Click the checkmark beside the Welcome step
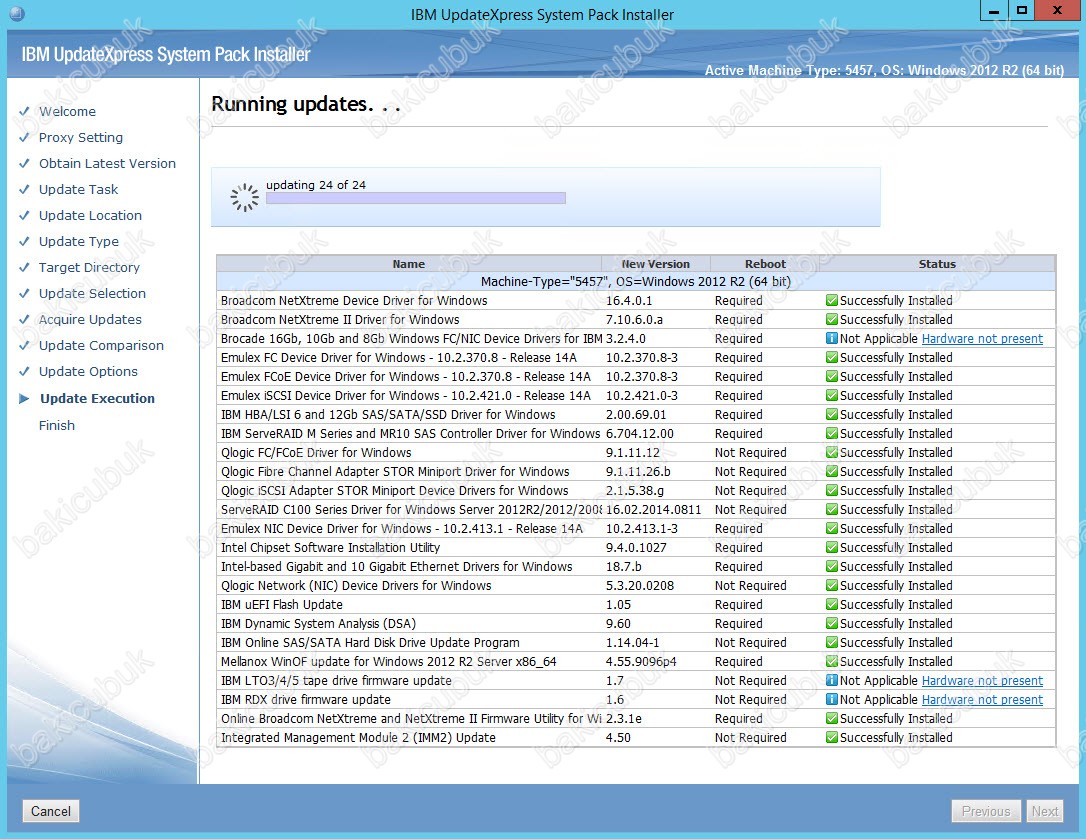Screen dimensions: 1086x839 (x=24, y=111)
